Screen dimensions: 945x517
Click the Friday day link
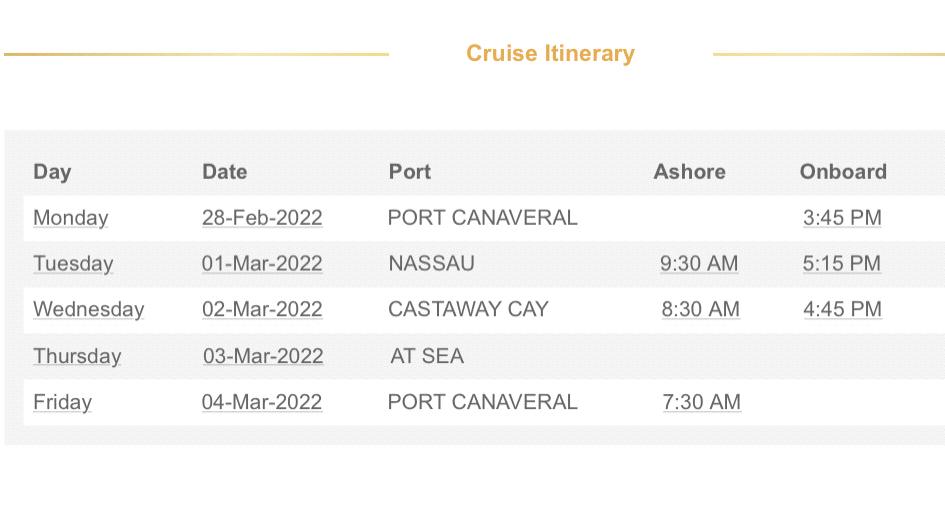(63, 402)
